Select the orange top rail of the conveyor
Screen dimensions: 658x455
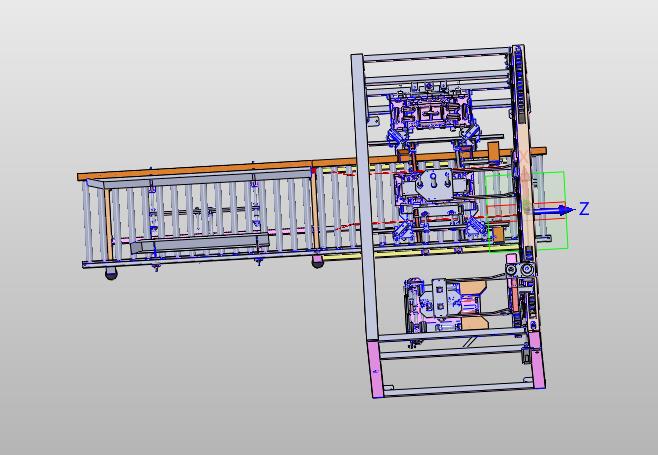click(311, 164)
